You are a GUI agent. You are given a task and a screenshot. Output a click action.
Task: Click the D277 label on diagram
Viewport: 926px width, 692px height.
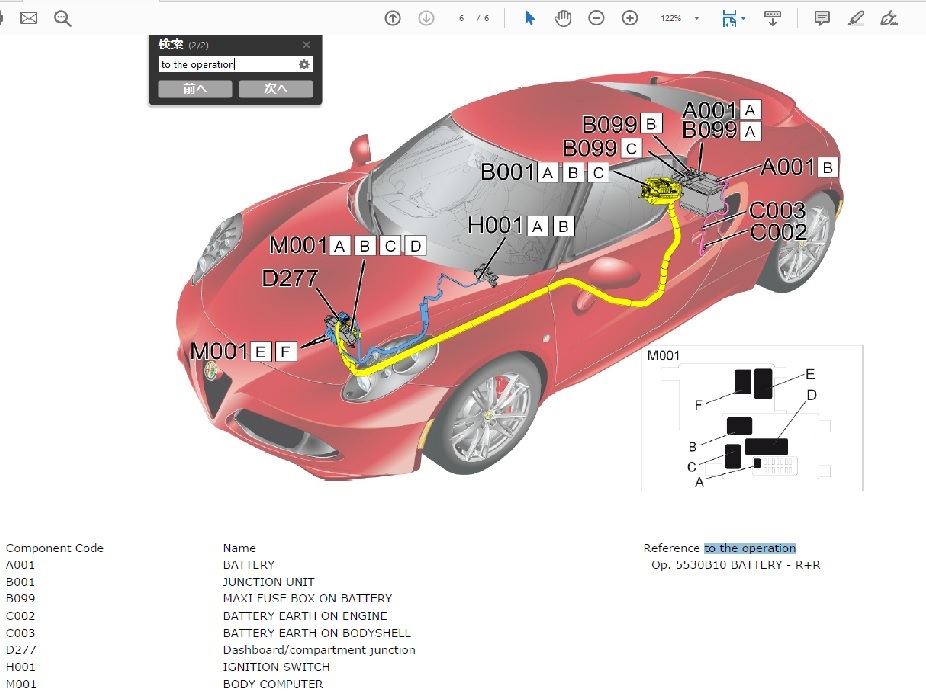[x=290, y=278]
